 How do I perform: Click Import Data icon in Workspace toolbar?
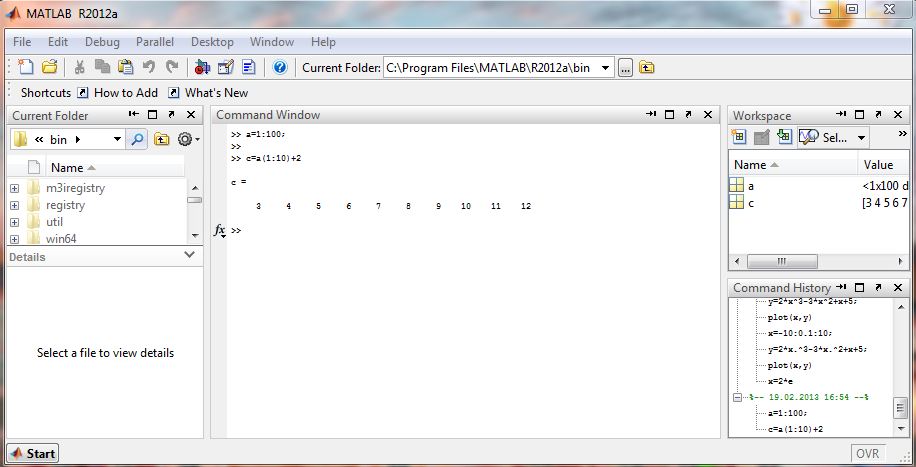(783, 137)
